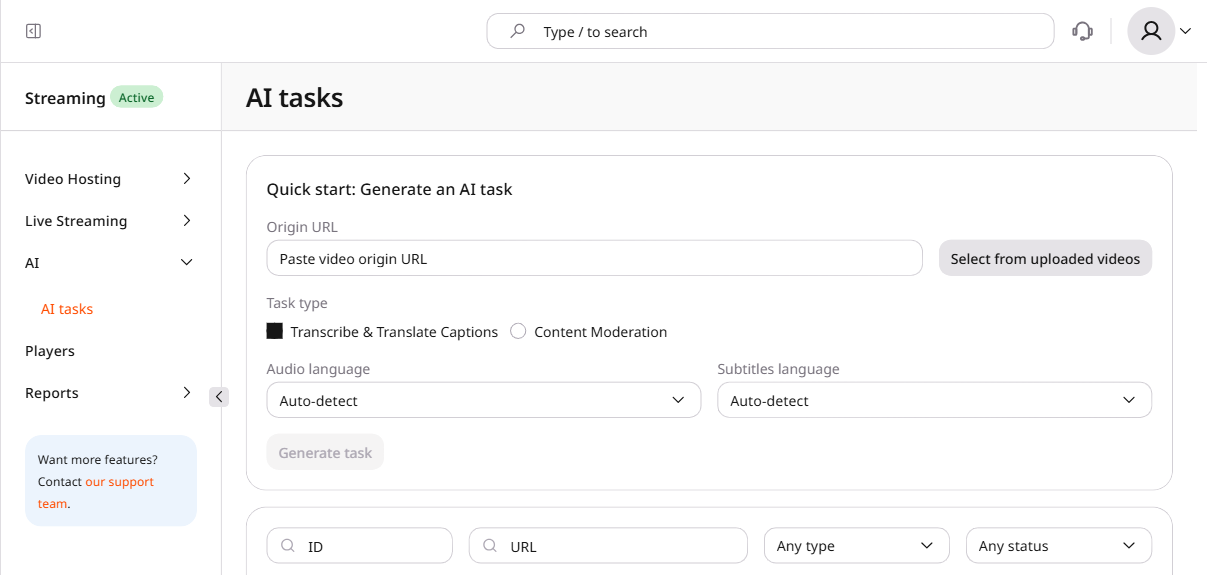Open the user account avatar menu
The width and height of the screenshot is (1207, 575).
coord(1151,31)
